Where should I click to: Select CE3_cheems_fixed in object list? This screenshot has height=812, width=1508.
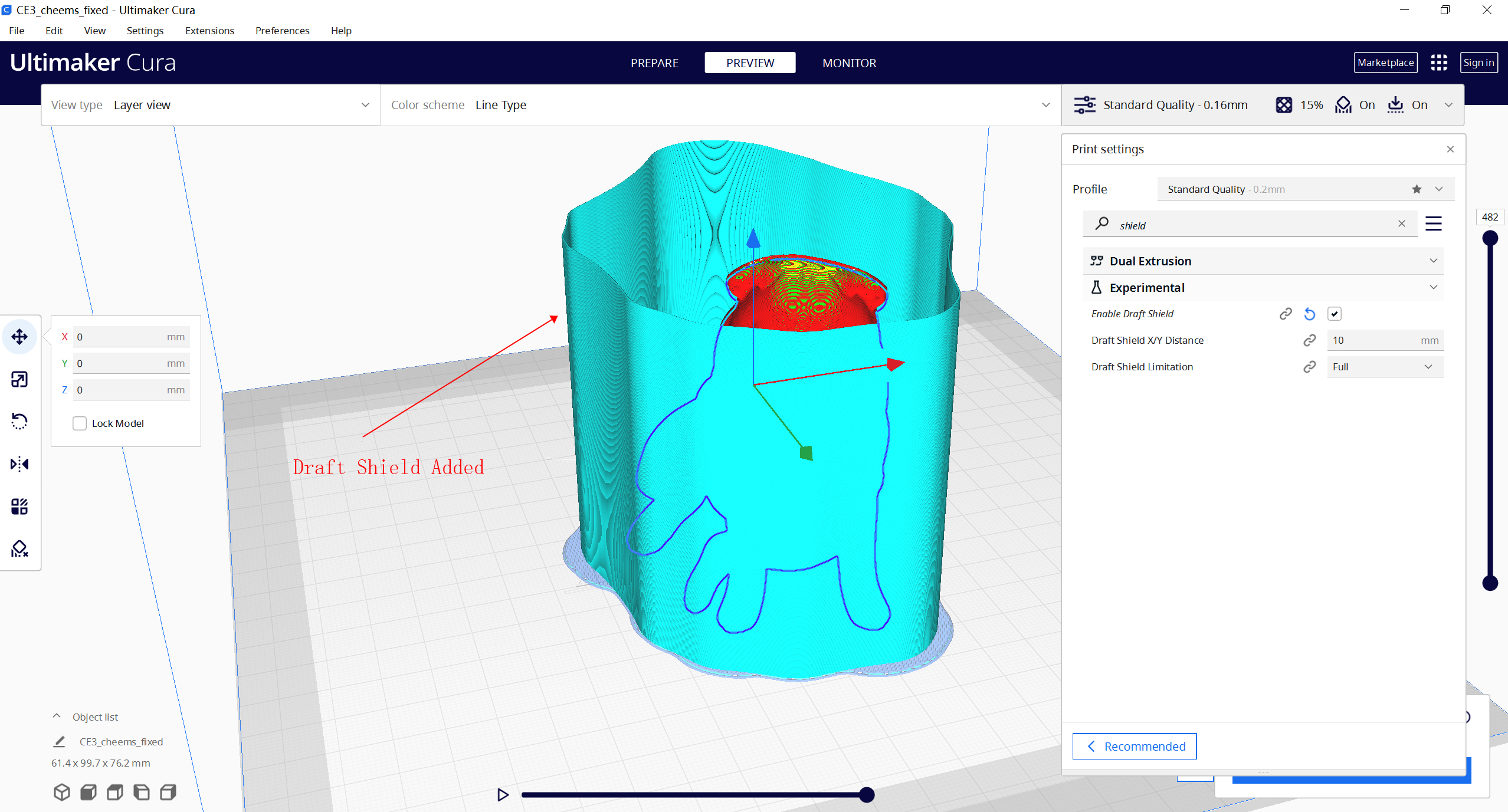121,742
